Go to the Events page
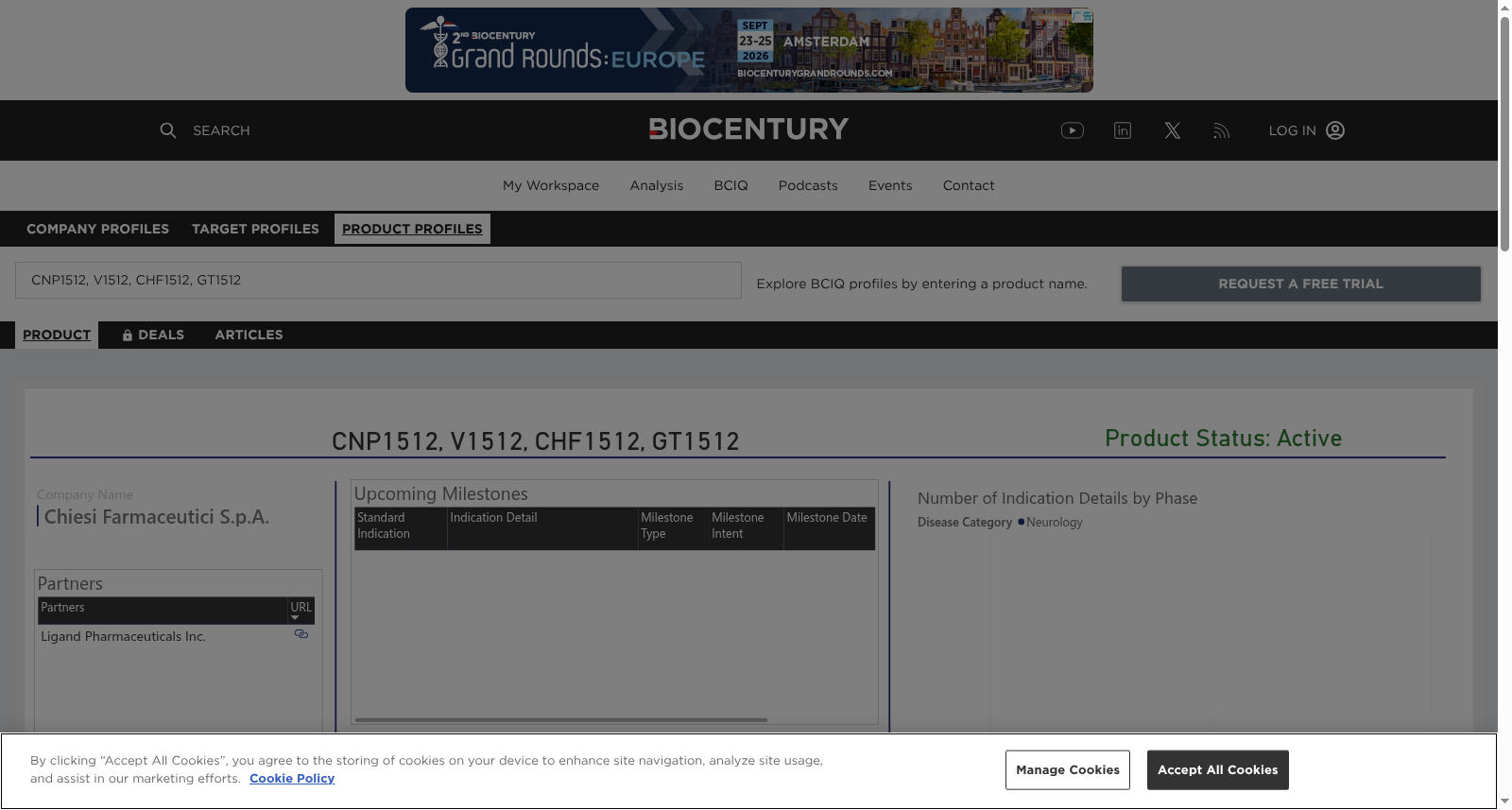This screenshot has width=1512, height=810. click(890, 185)
